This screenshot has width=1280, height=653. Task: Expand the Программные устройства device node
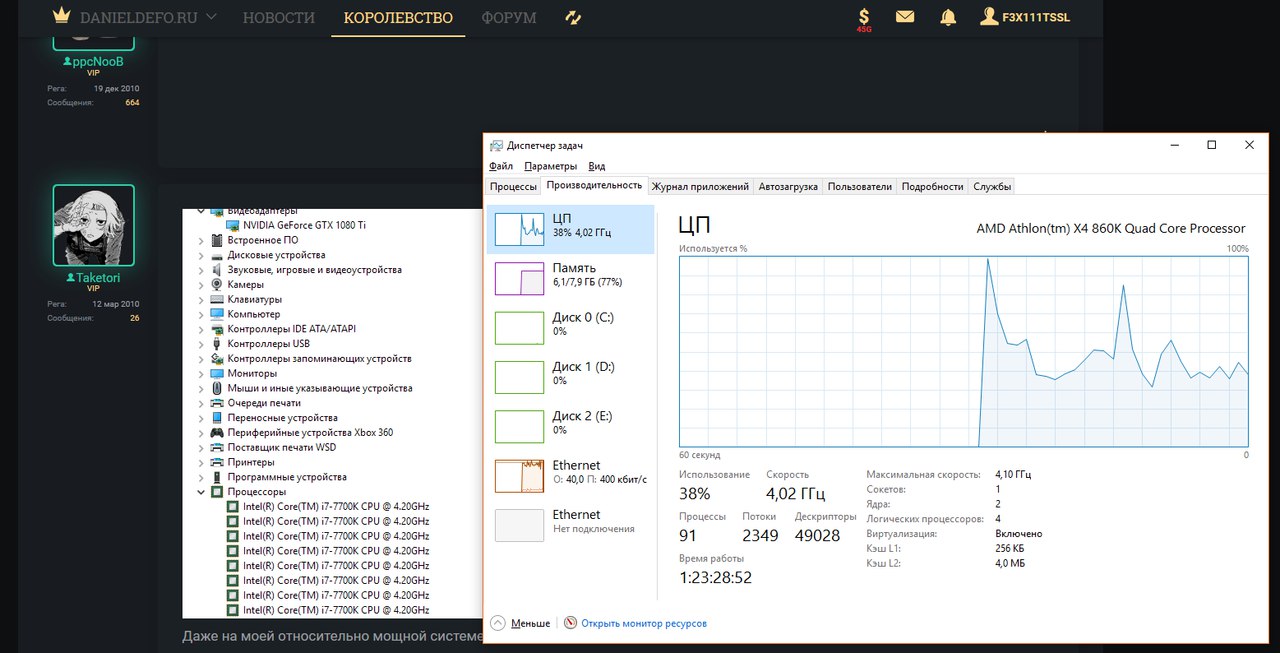[x=202, y=477]
